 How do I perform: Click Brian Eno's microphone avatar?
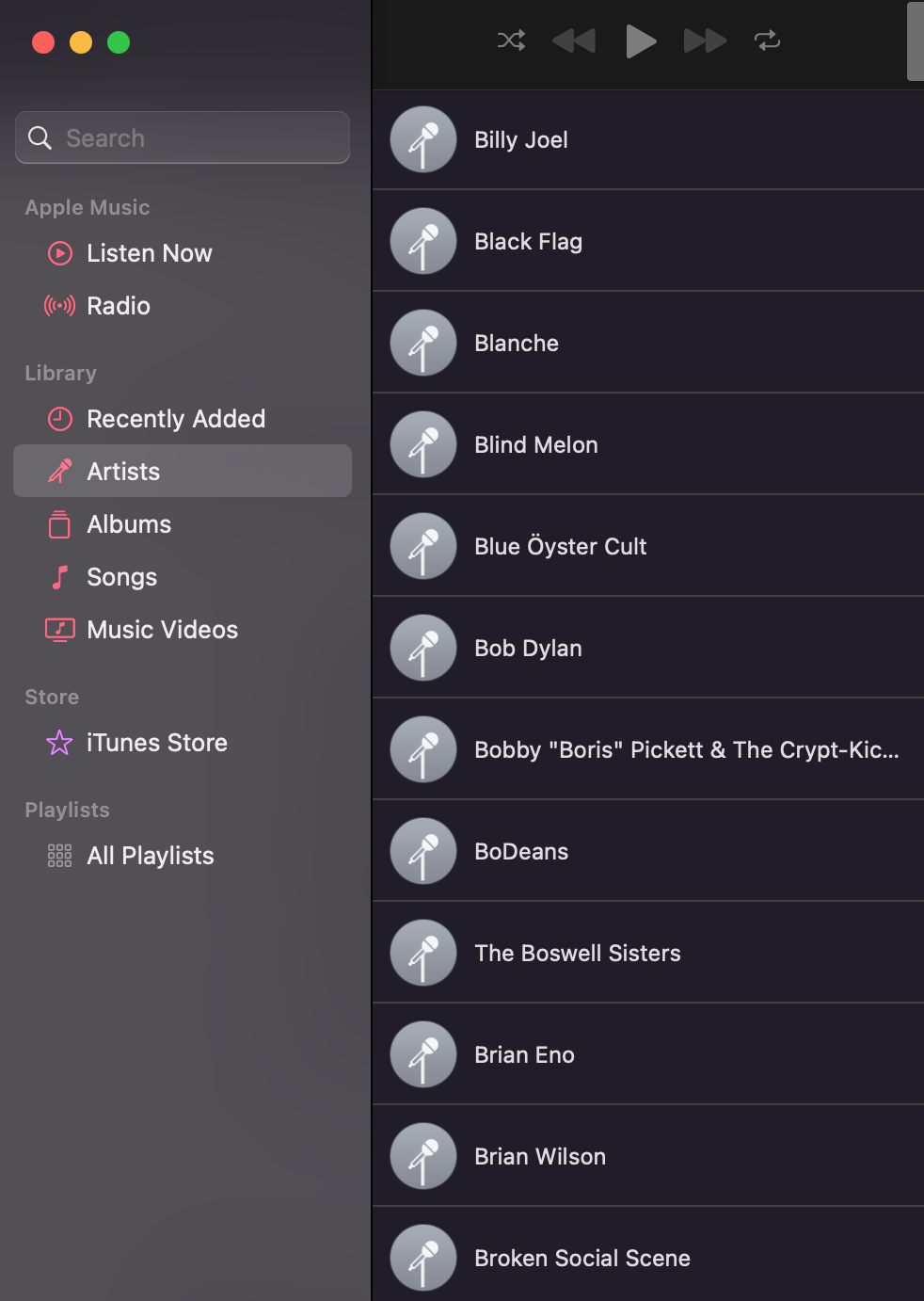click(423, 1054)
